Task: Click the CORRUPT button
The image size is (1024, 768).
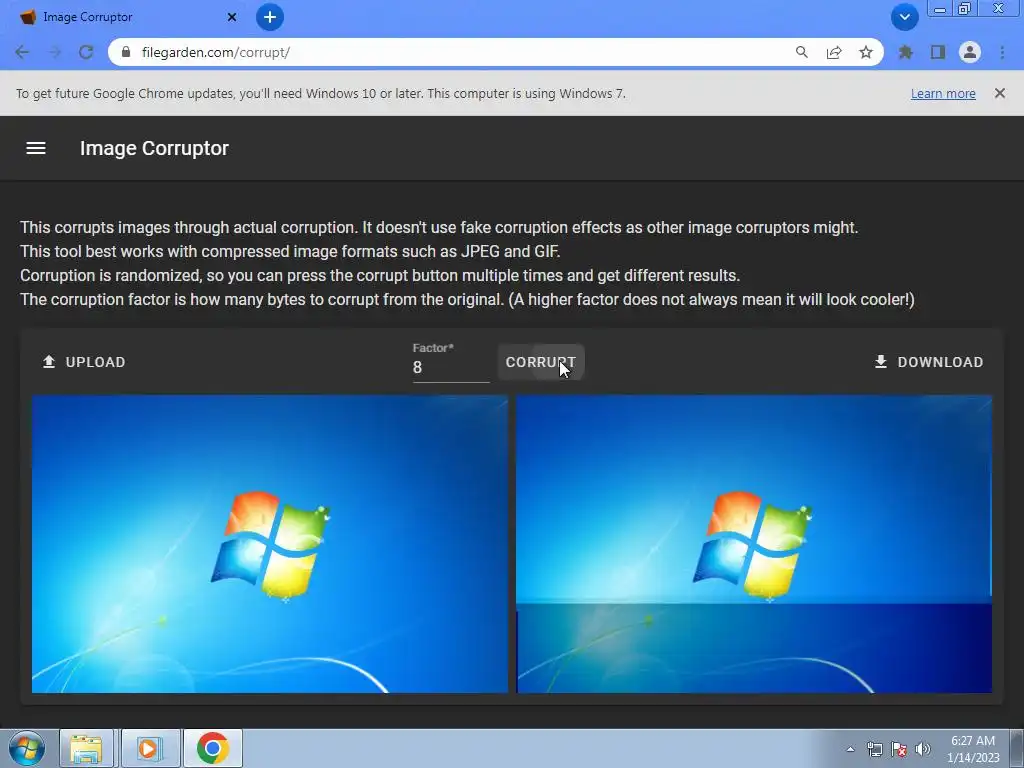Action: tap(541, 362)
